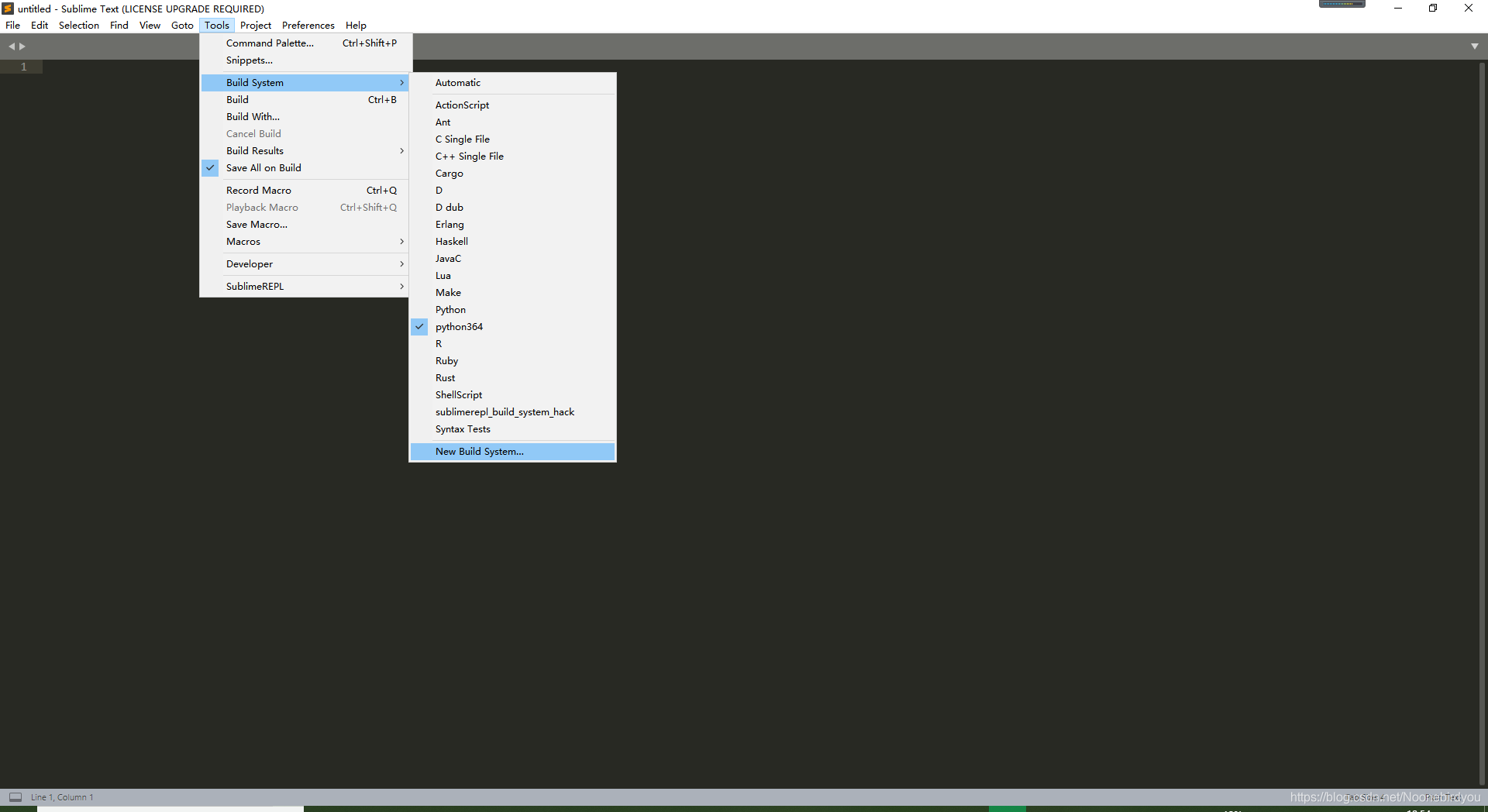
Task: Select Haskell build system
Action: (513, 242)
